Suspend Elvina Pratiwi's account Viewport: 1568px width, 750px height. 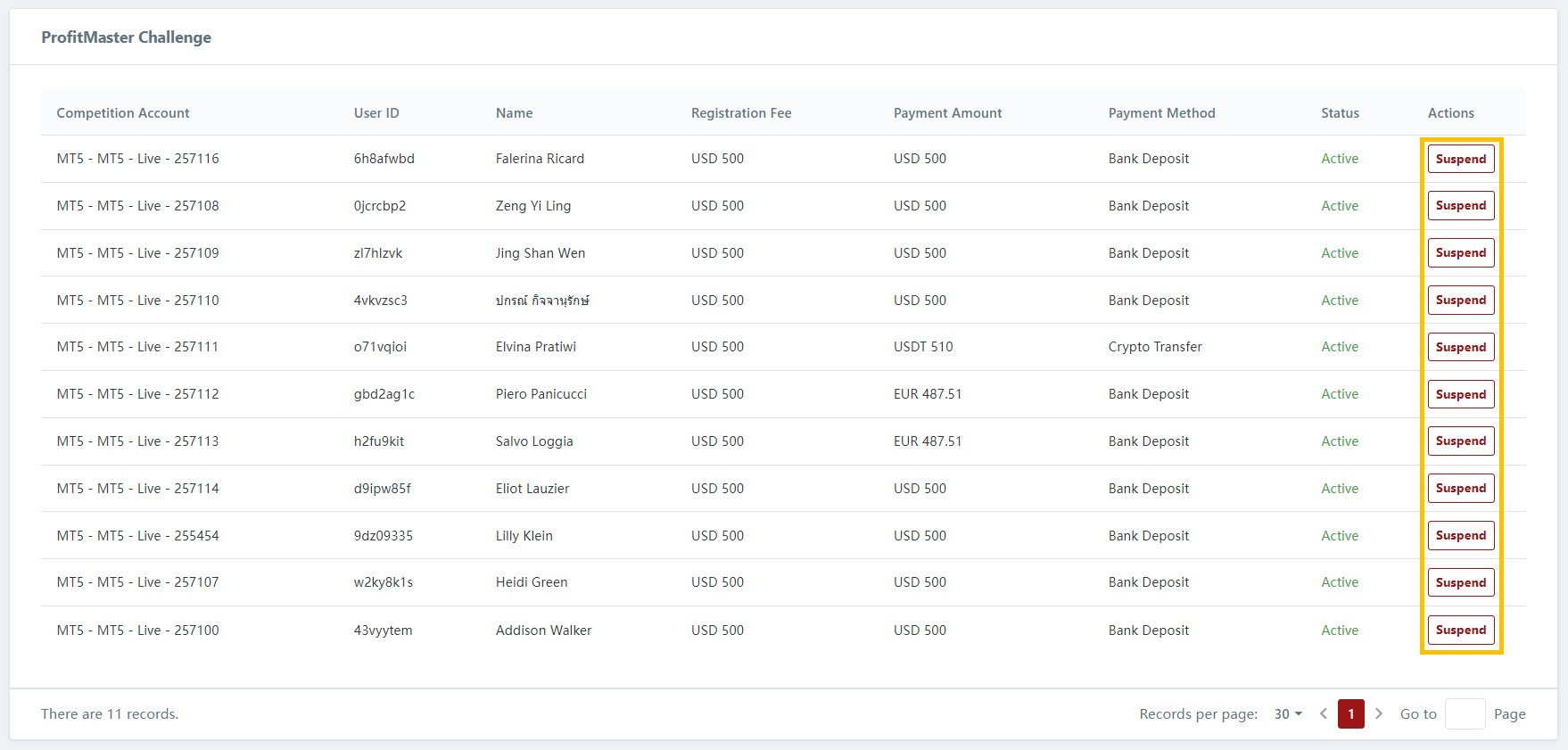point(1460,347)
